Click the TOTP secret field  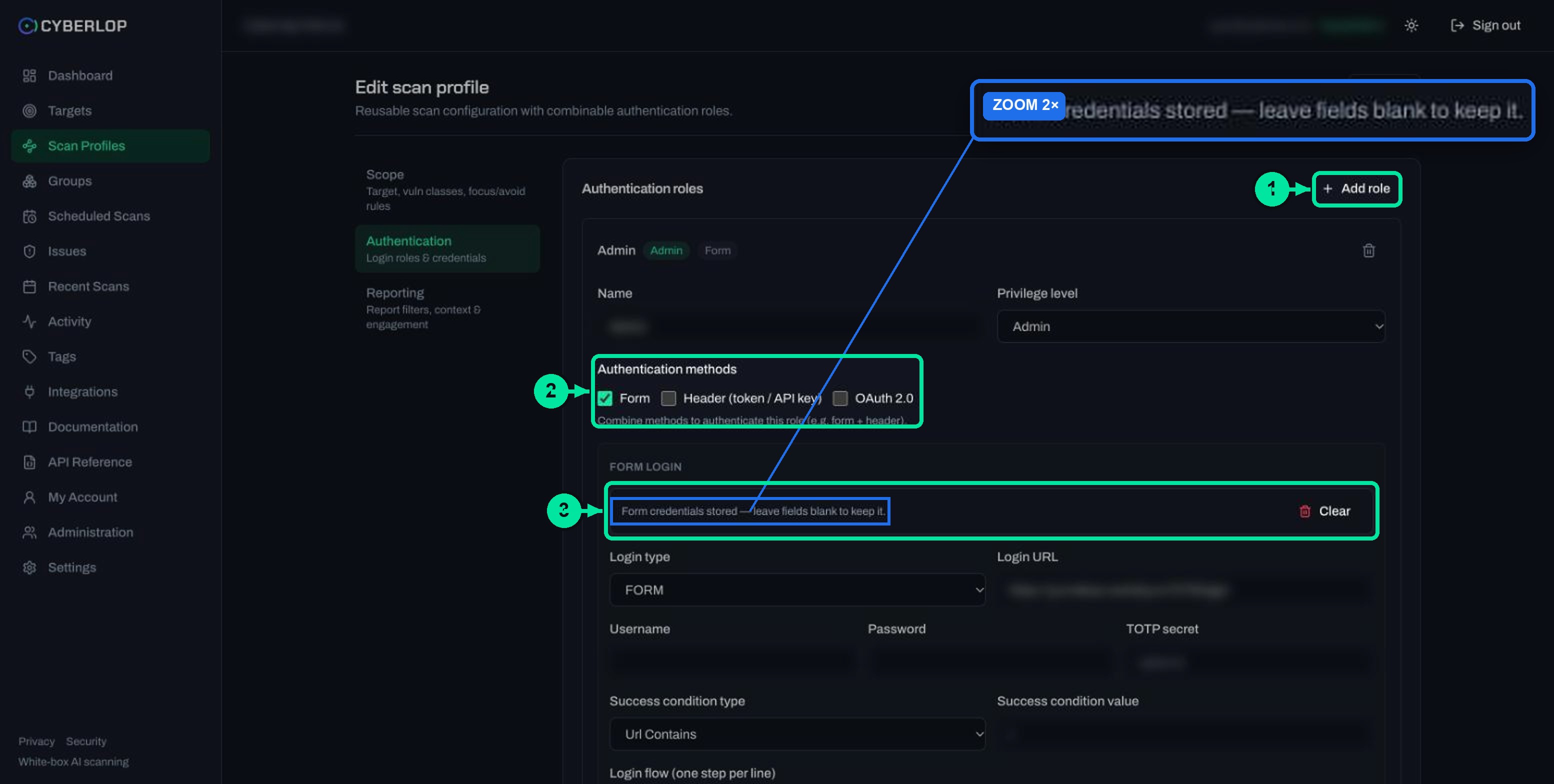coord(1249,662)
